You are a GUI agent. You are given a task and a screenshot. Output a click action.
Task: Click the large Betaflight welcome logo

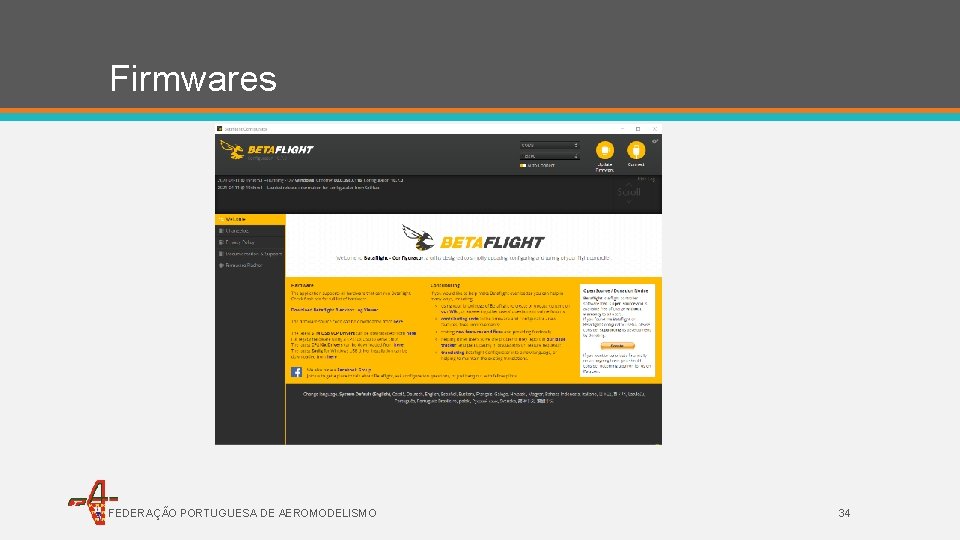click(473, 238)
